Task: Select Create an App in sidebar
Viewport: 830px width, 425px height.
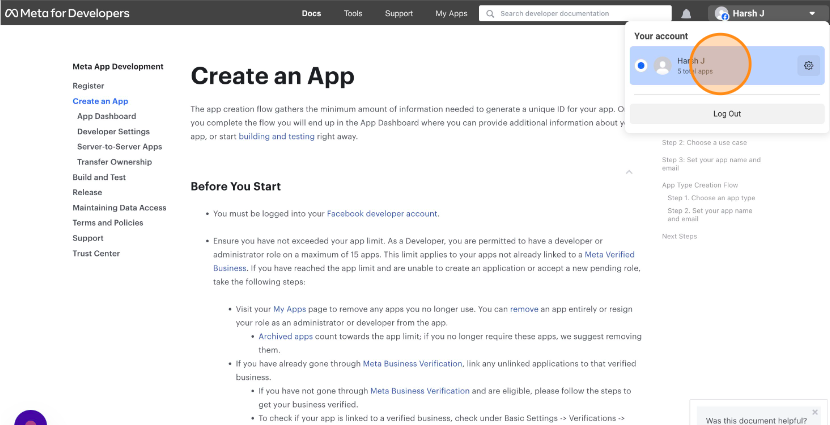Action: click(100, 101)
